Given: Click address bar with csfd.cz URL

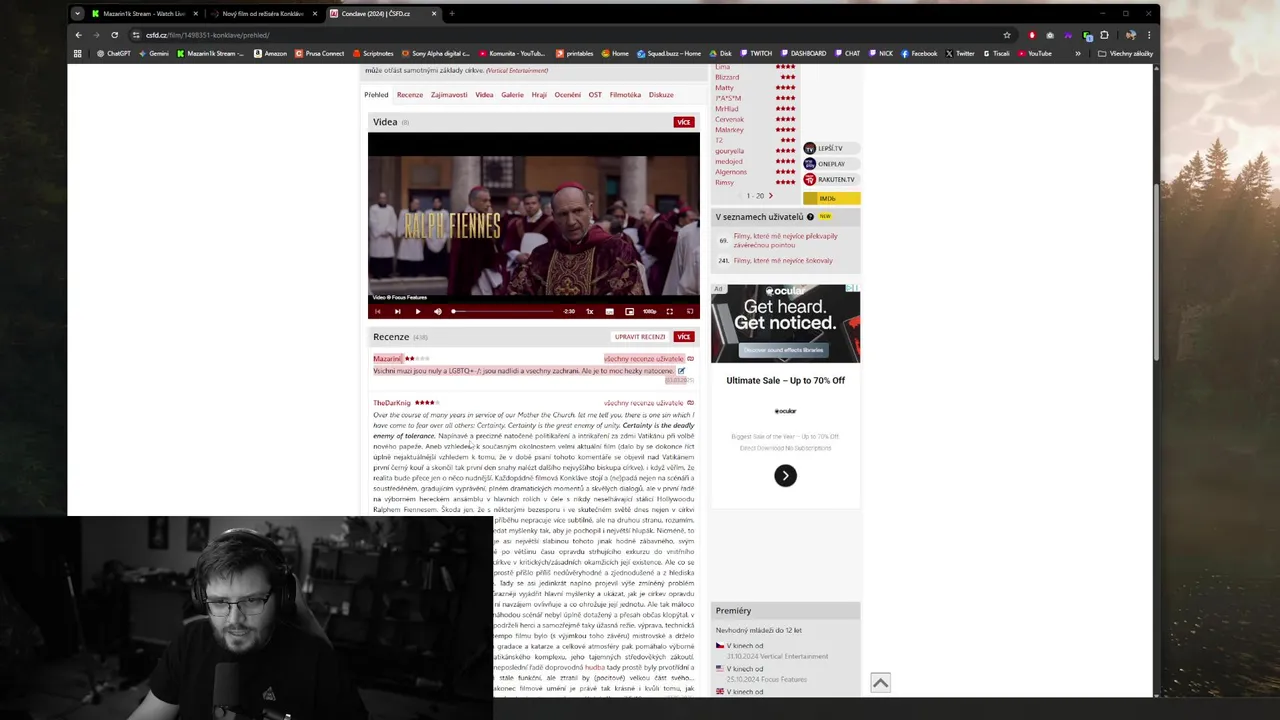Looking at the screenshot, I should pos(570,35).
